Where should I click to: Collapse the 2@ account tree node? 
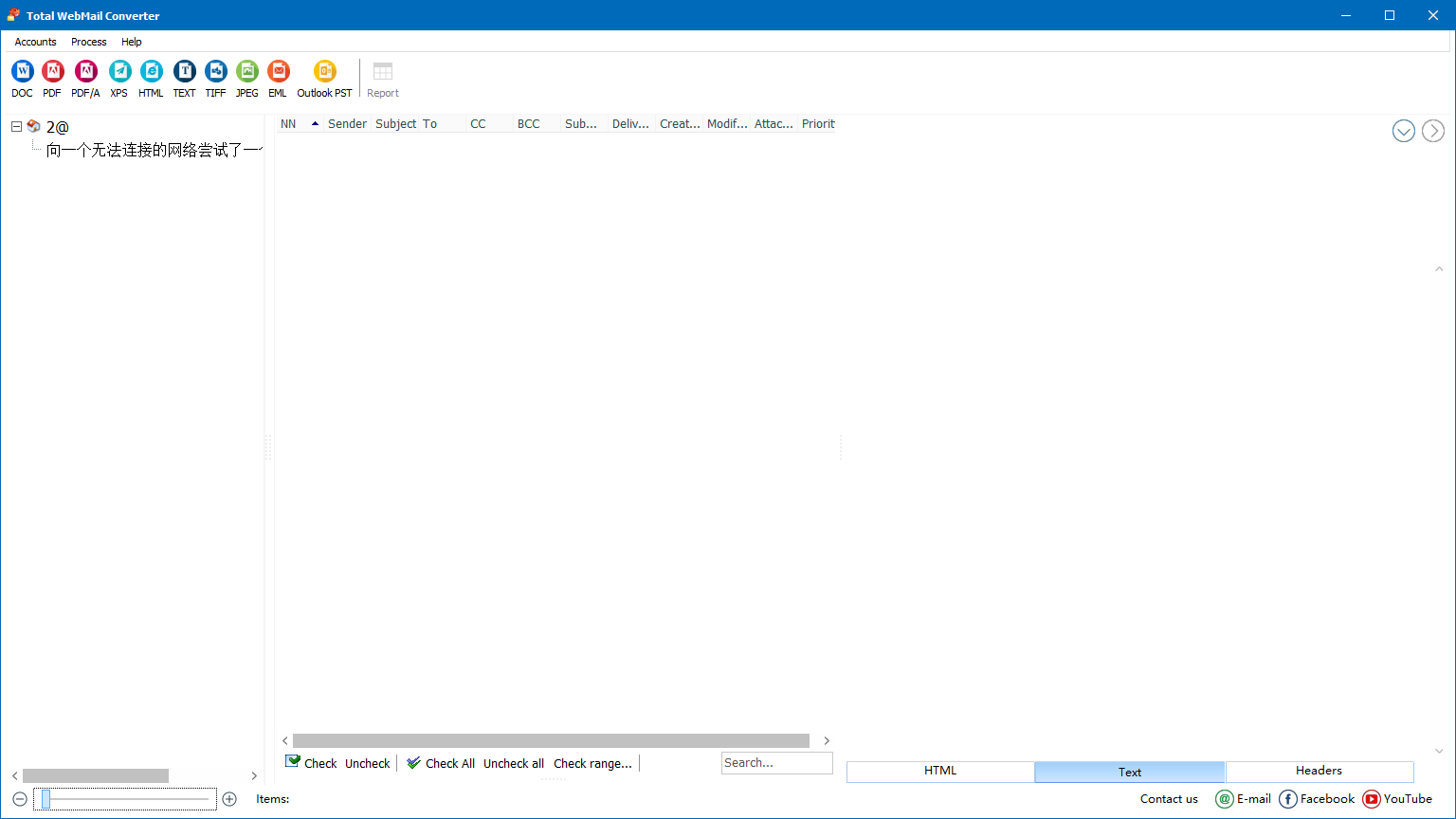[x=16, y=126]
